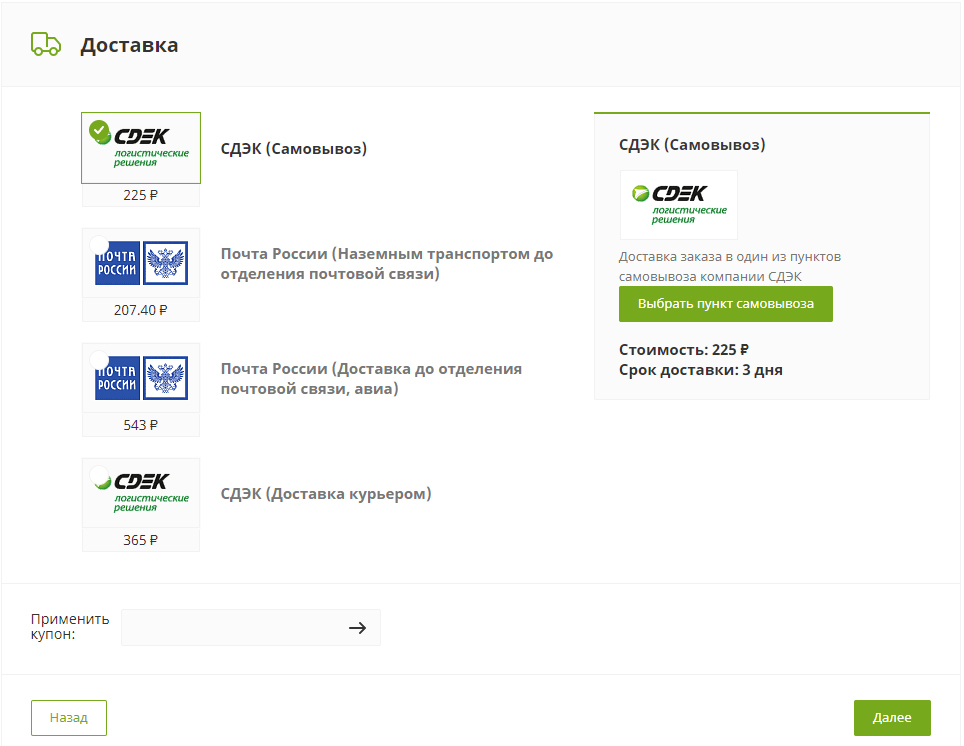Click СДЭК (Самовывоз) title in details panel

tap(692, 145)
